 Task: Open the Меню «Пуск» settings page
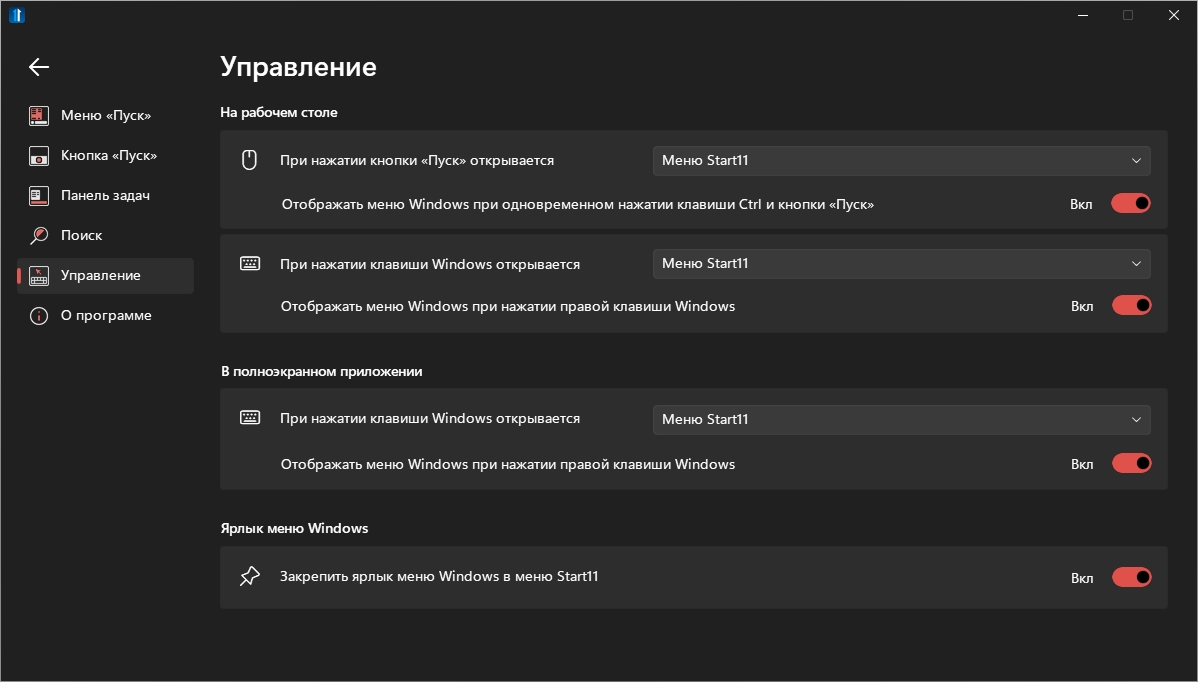(106, 116)
